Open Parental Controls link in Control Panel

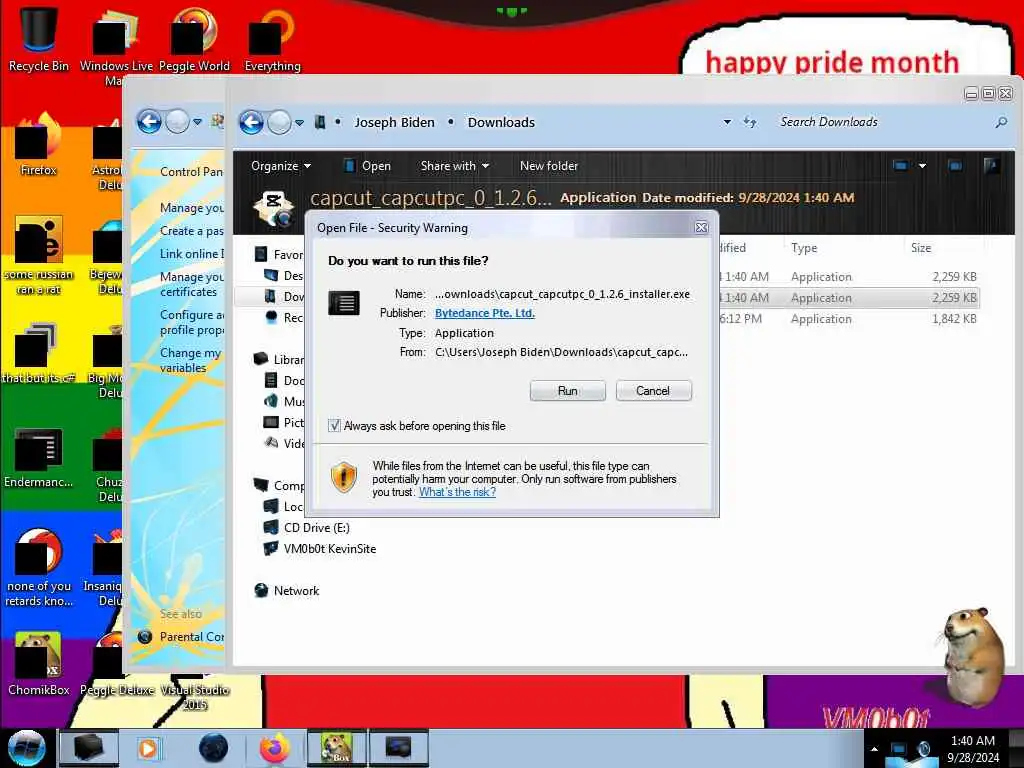click(x=191, y=637)
